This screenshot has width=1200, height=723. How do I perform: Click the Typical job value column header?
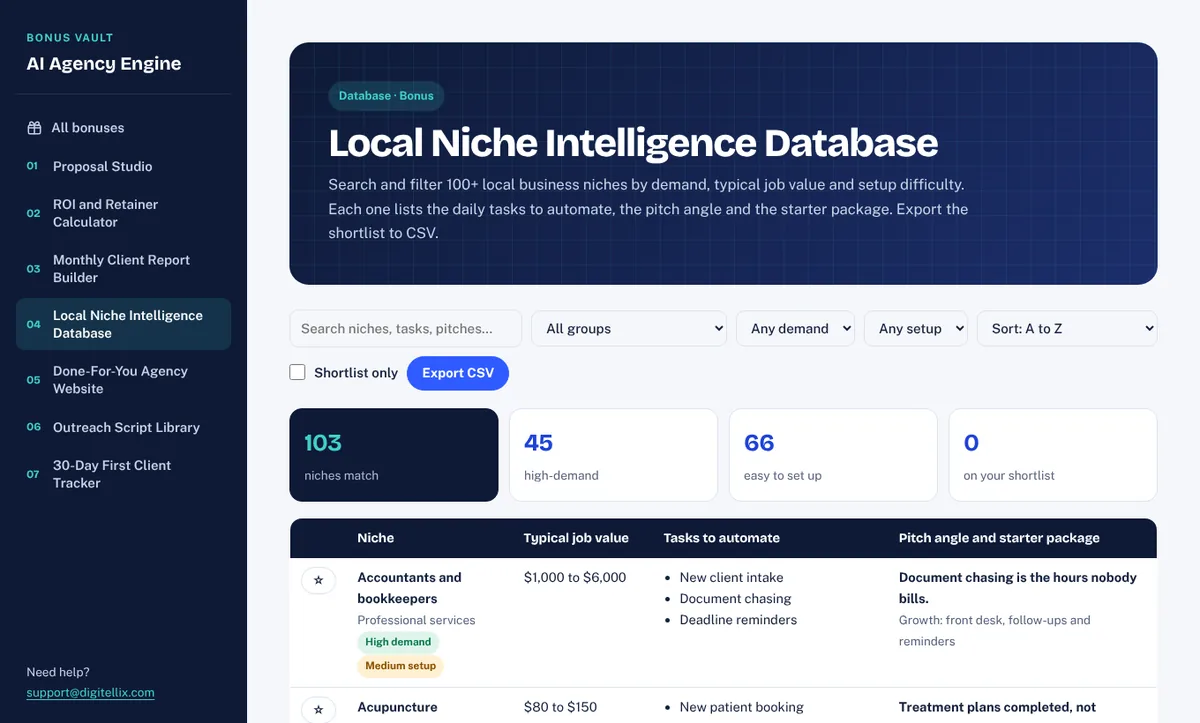pyautogui.click(x=576, y=538)
